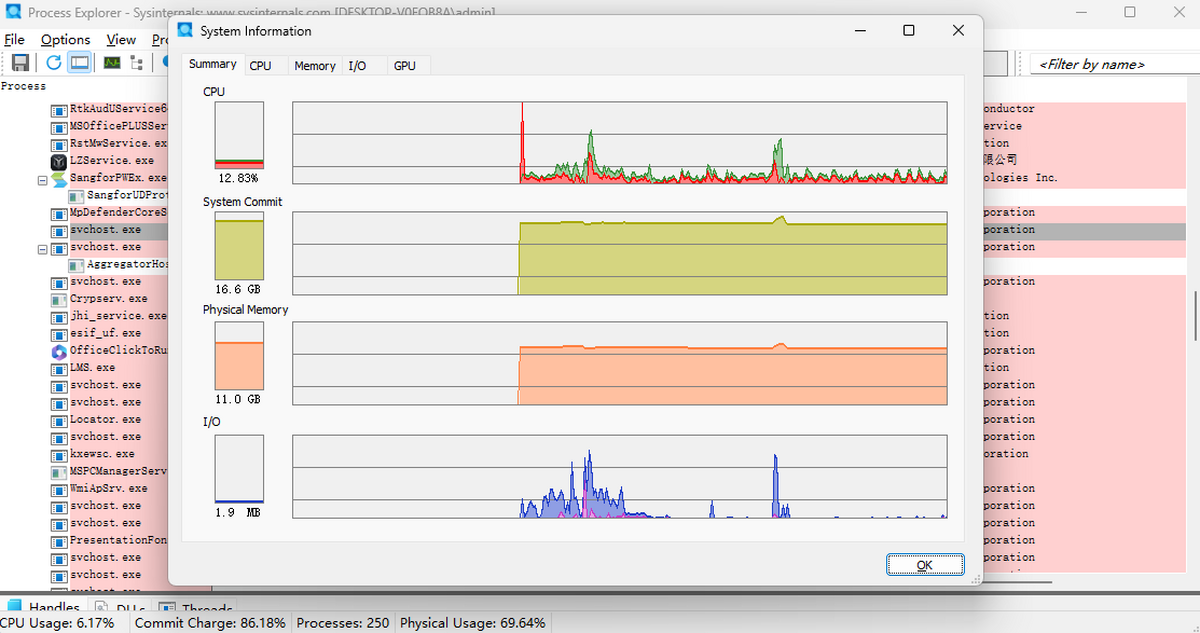This screenshot has width=1200, height=633.
Task: Click the CPU Usage 6.17% status entry
Action: pyautogui.click(x=57, y=623)
